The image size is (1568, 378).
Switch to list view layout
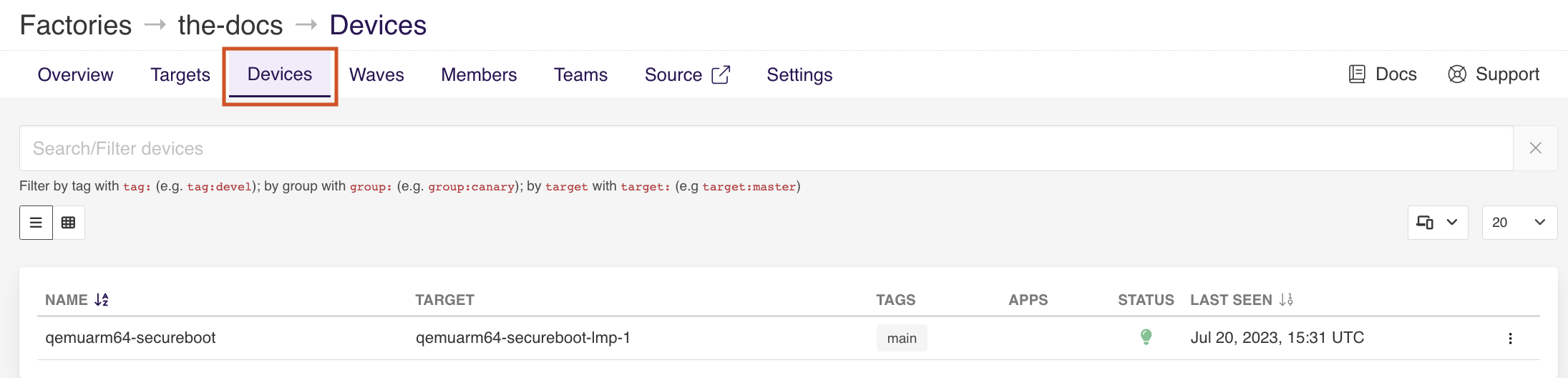click(36, 223)
